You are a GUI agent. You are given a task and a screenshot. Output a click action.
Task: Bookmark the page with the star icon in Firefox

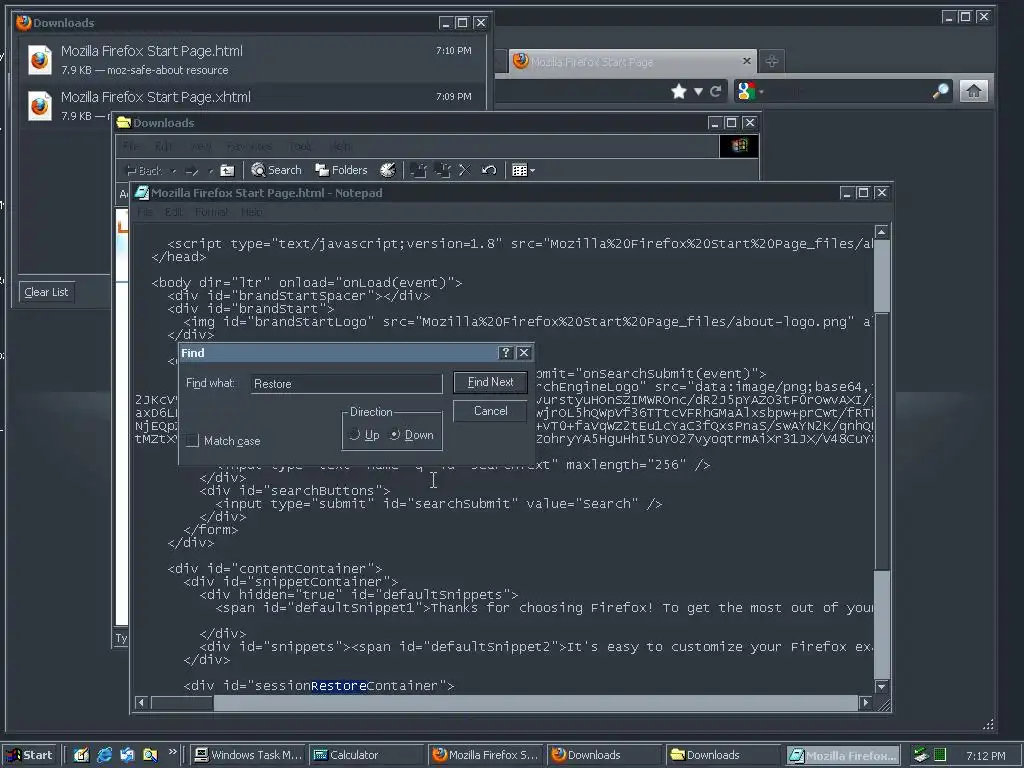click(679, 91)
